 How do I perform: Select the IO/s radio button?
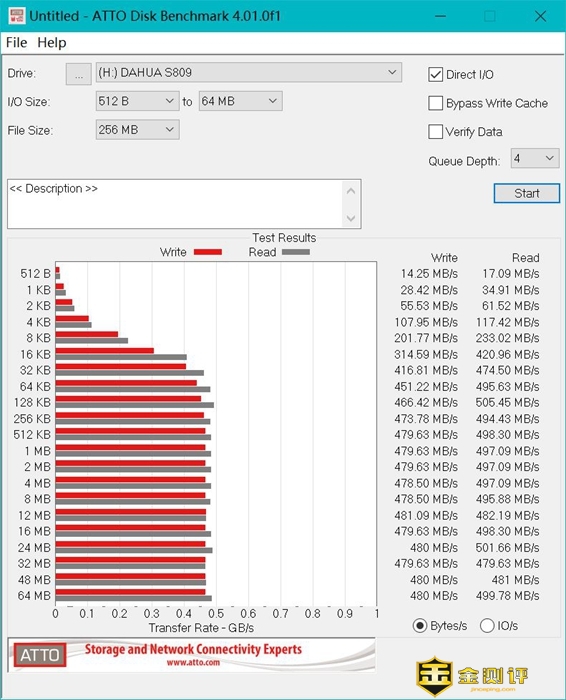(x=487, y=626)
